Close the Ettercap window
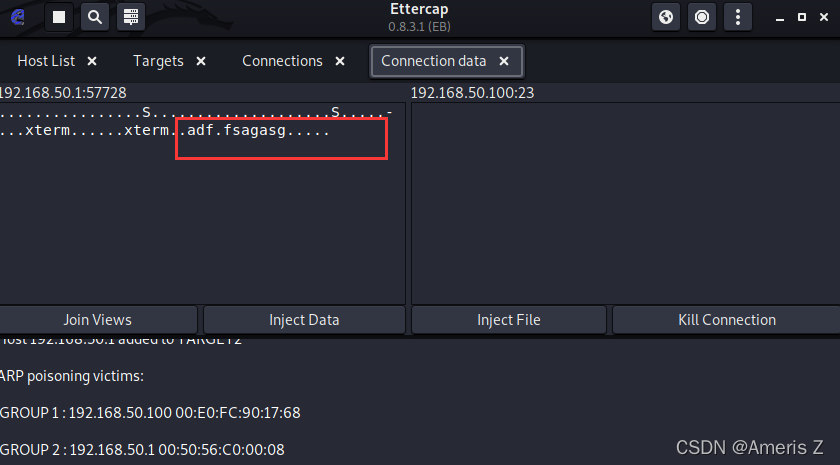 pyautogui.click(x=824, y=18)
